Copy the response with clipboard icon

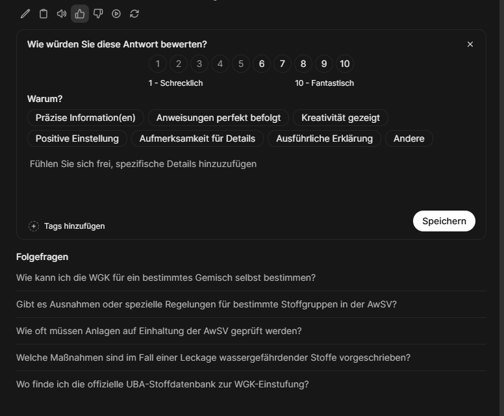click(x=43, y=14)
